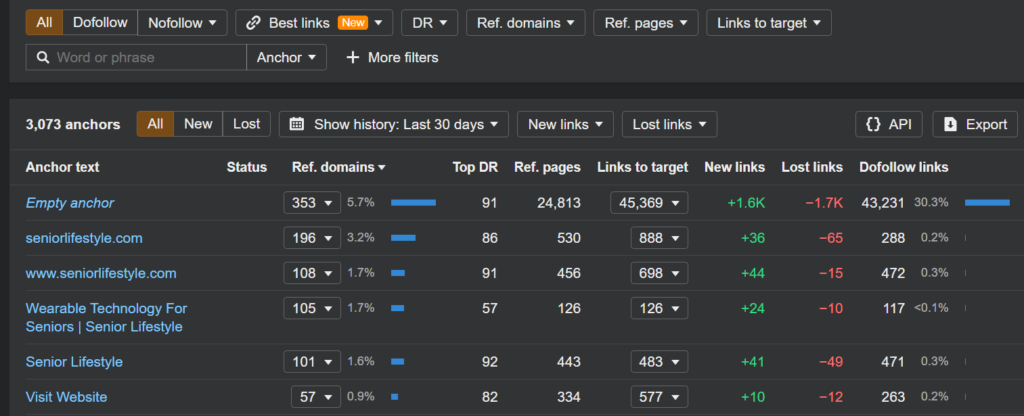Screen dimensions: 1024x416
Task: Open the Links to target filter
Action: tap(768, 22)
